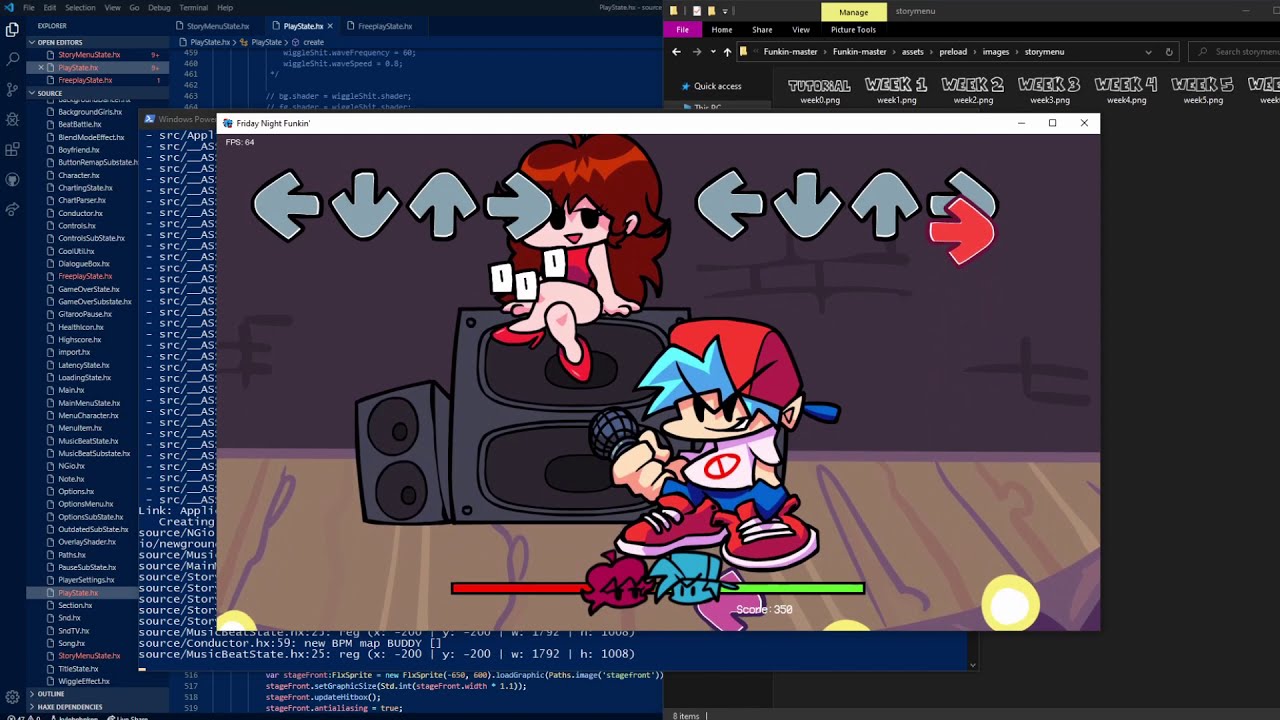
Task: Click the Quick access star icon
Action: click(x=685, y=86)
